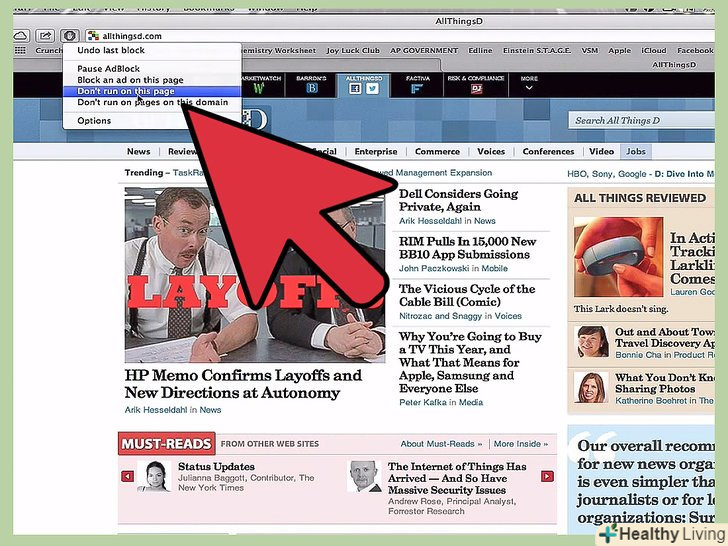The width and height of the screenshot is (728, 546).
Task: Open the Top Sites grid icon
Action: pyautogui.click(x=20, y=51)
